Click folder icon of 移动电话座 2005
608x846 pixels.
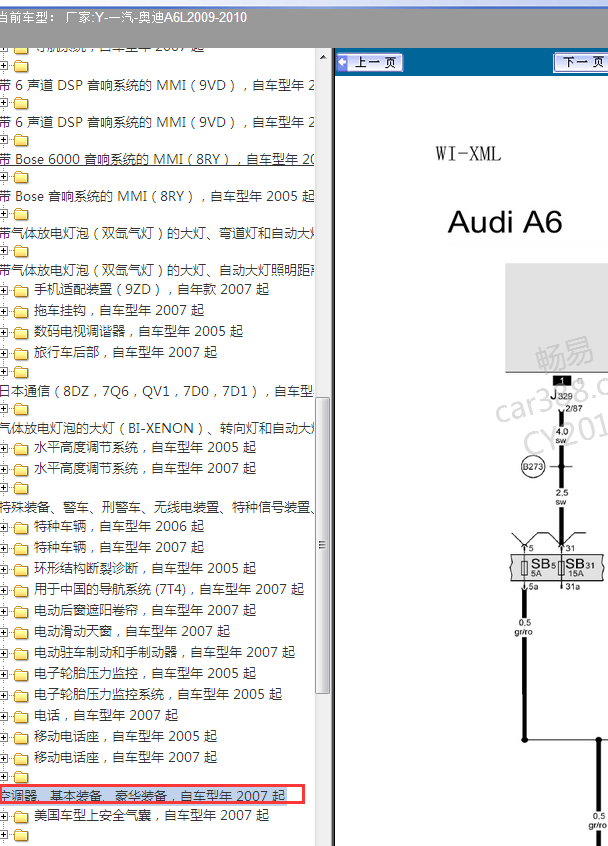click(x=21, y=738)
